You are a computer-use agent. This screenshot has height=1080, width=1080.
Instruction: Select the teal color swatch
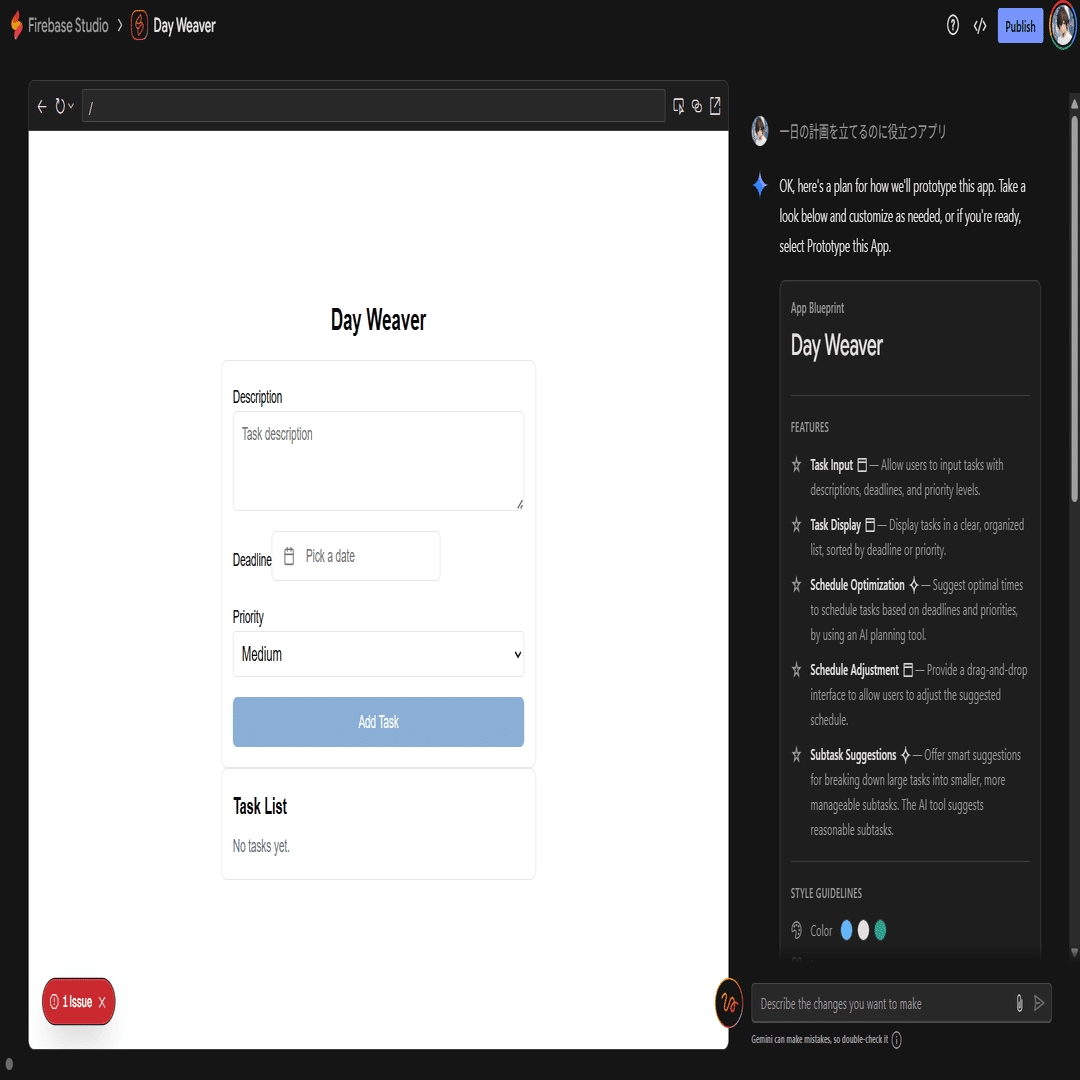coord(880,931)
